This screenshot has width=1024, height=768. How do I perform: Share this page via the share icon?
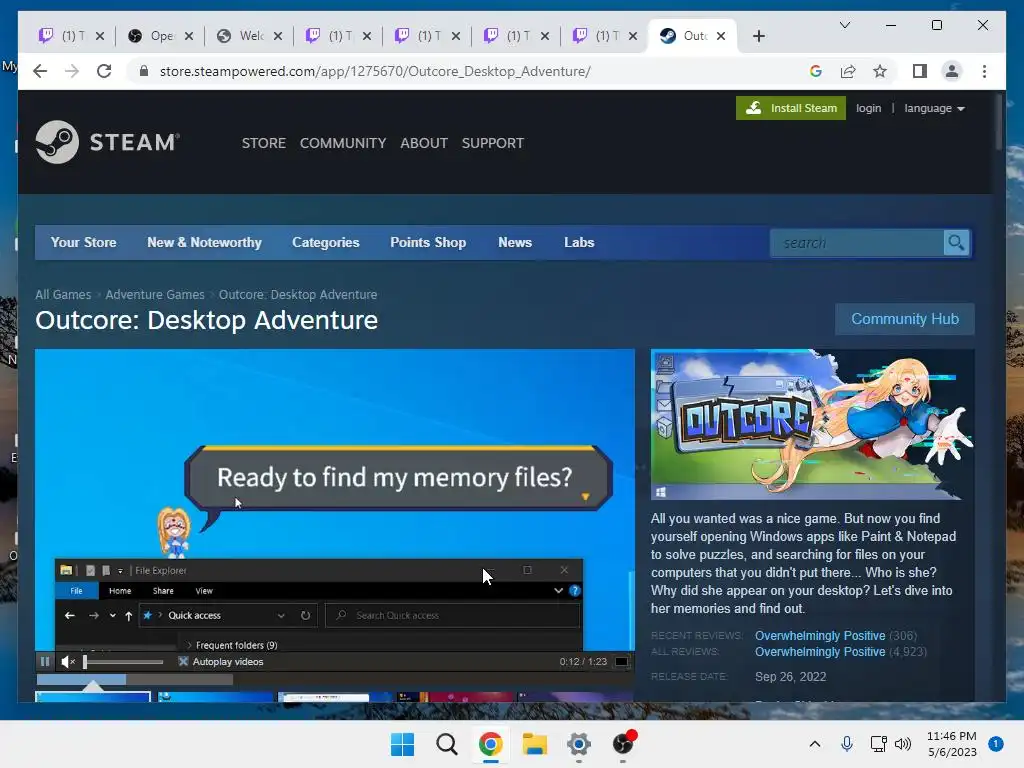pos(848,71)
